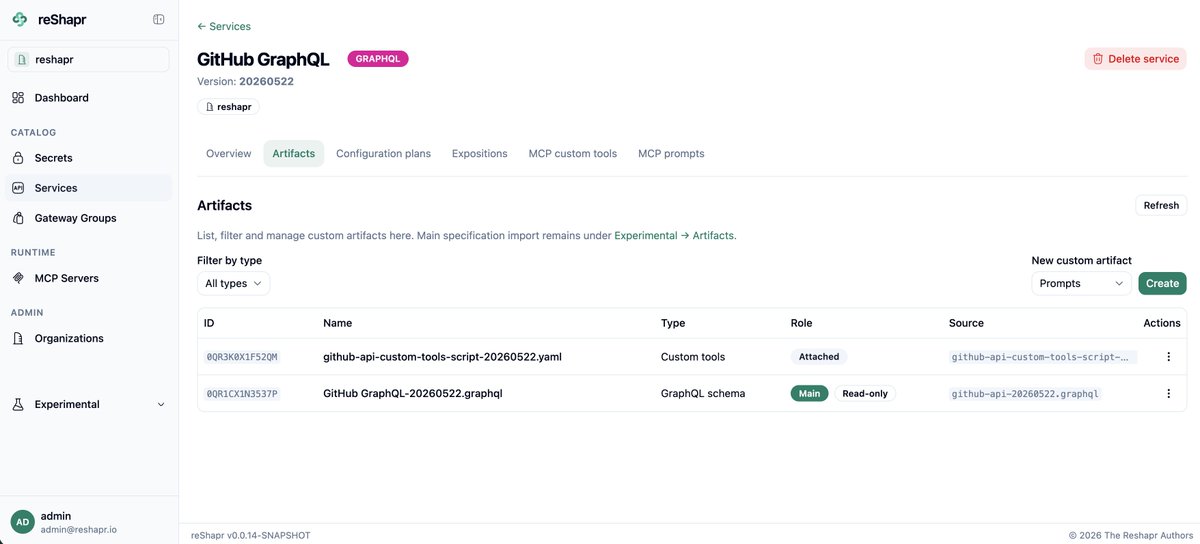Click the Delete service button
Screen dimensions: 1200x544
point(1135,59)
